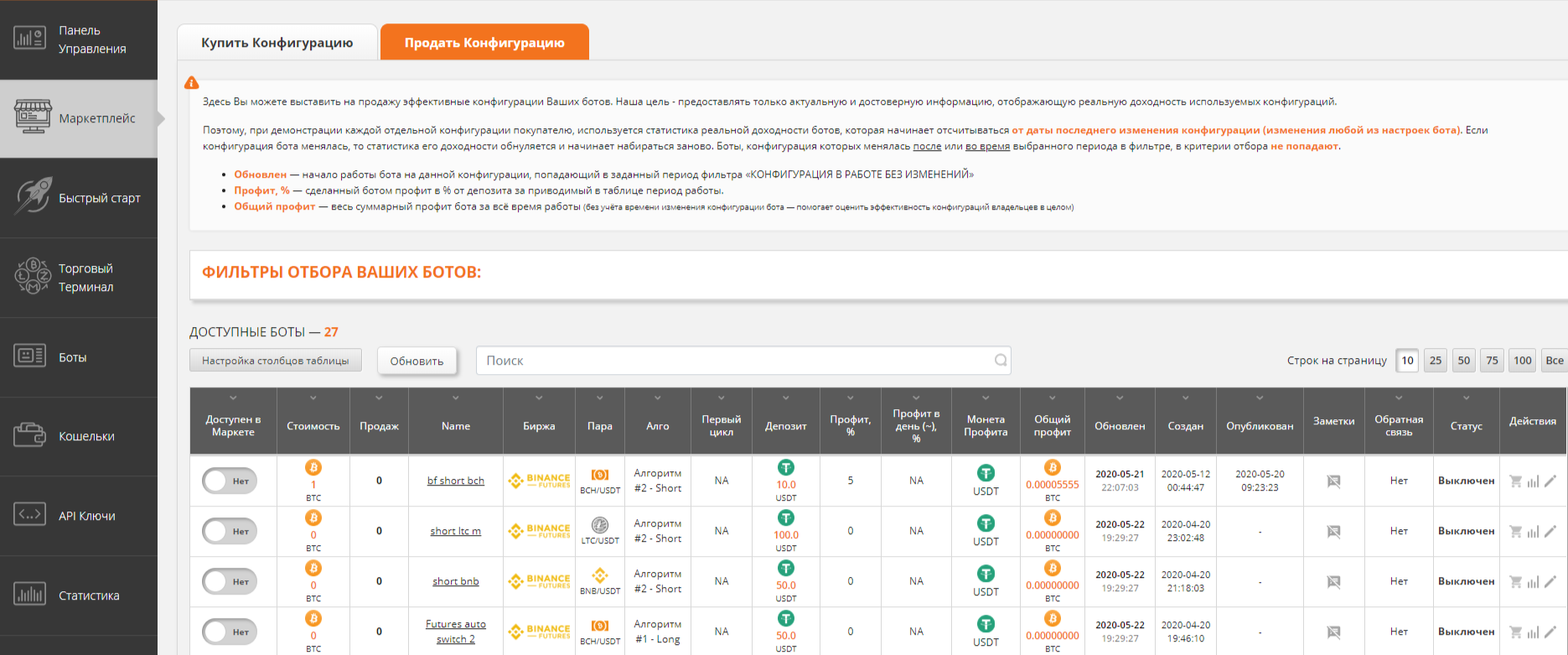The width and height of the screenshot is (1568, 655).
Task: Click the cart icon in bf short bch row
Action: point(1515,481)
